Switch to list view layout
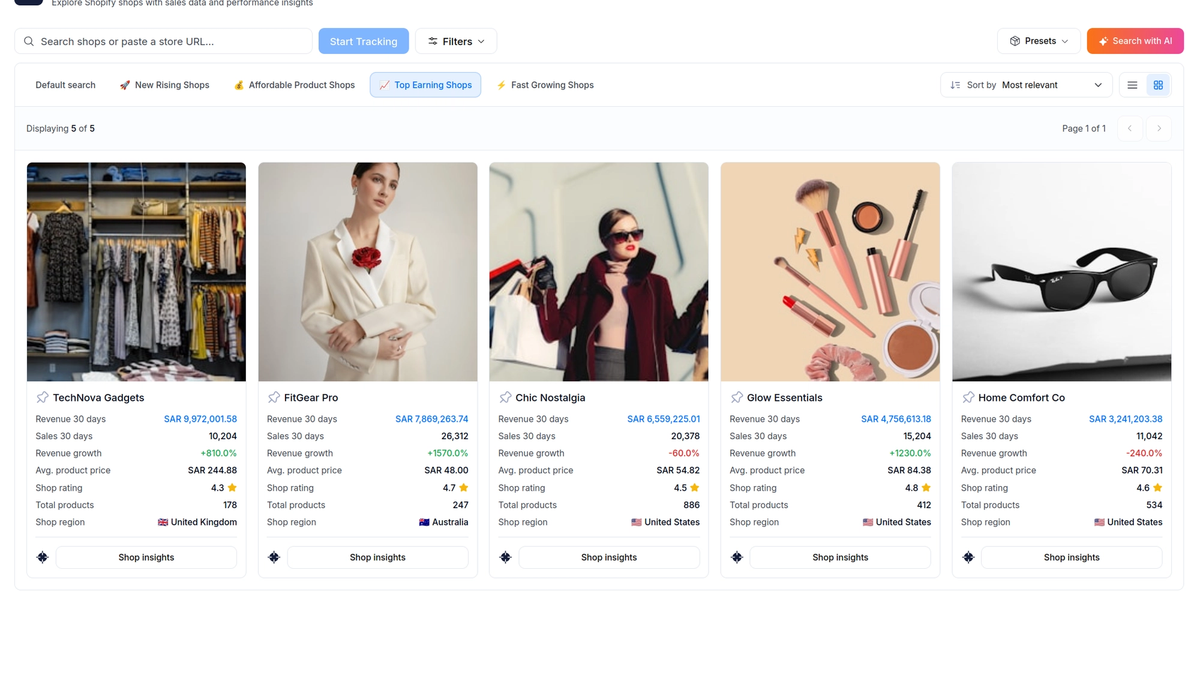Viewport: 1200px width, 675px height. click(x=1132, y=85)
